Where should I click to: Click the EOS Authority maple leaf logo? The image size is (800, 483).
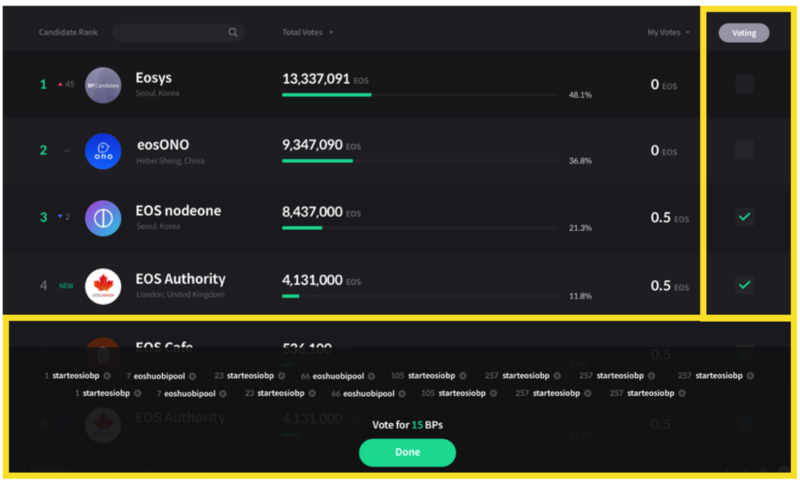(103, 286)
